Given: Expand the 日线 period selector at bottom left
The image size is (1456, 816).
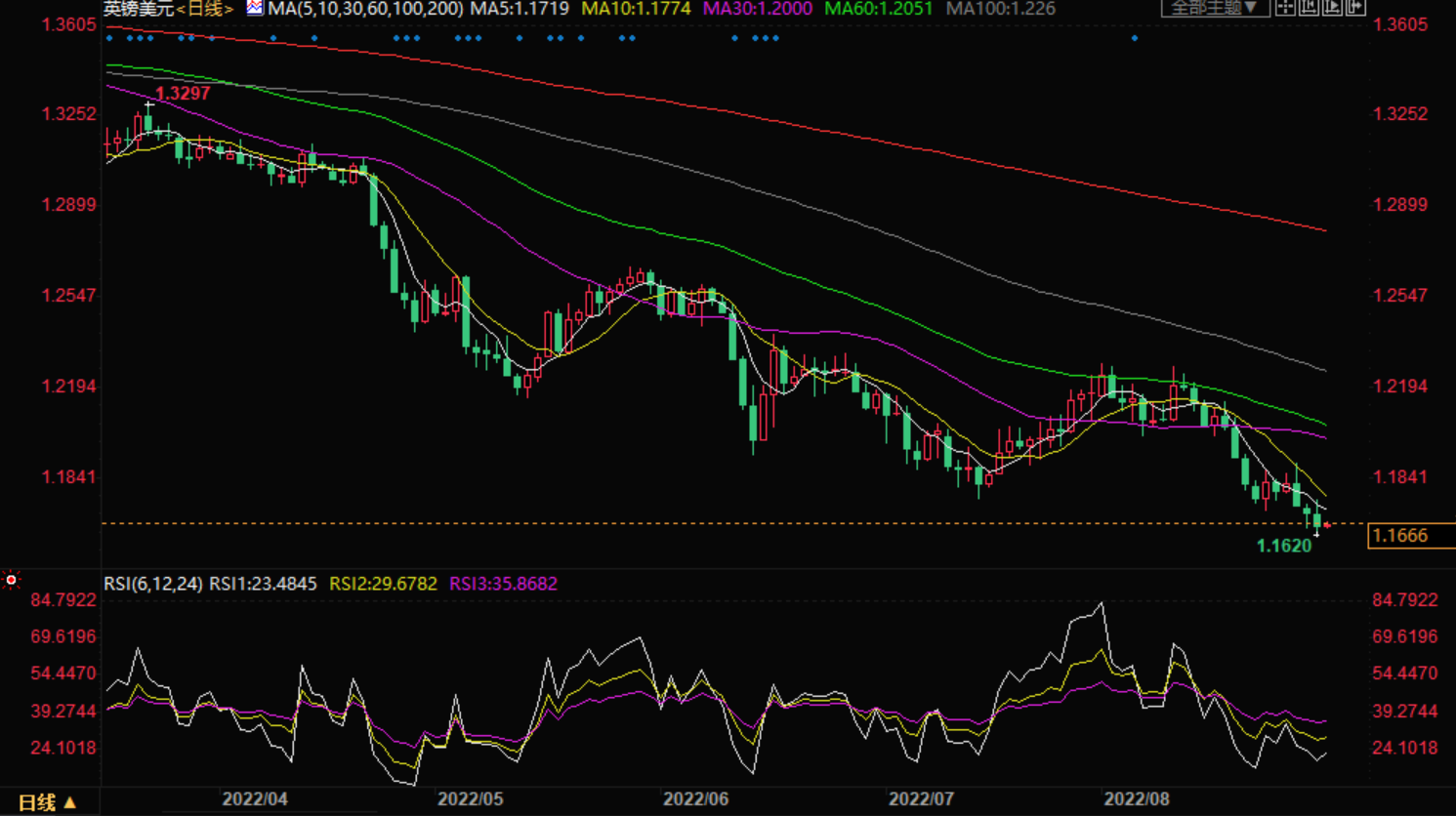Looking at the screenshot, I should [x=47, y=802].
